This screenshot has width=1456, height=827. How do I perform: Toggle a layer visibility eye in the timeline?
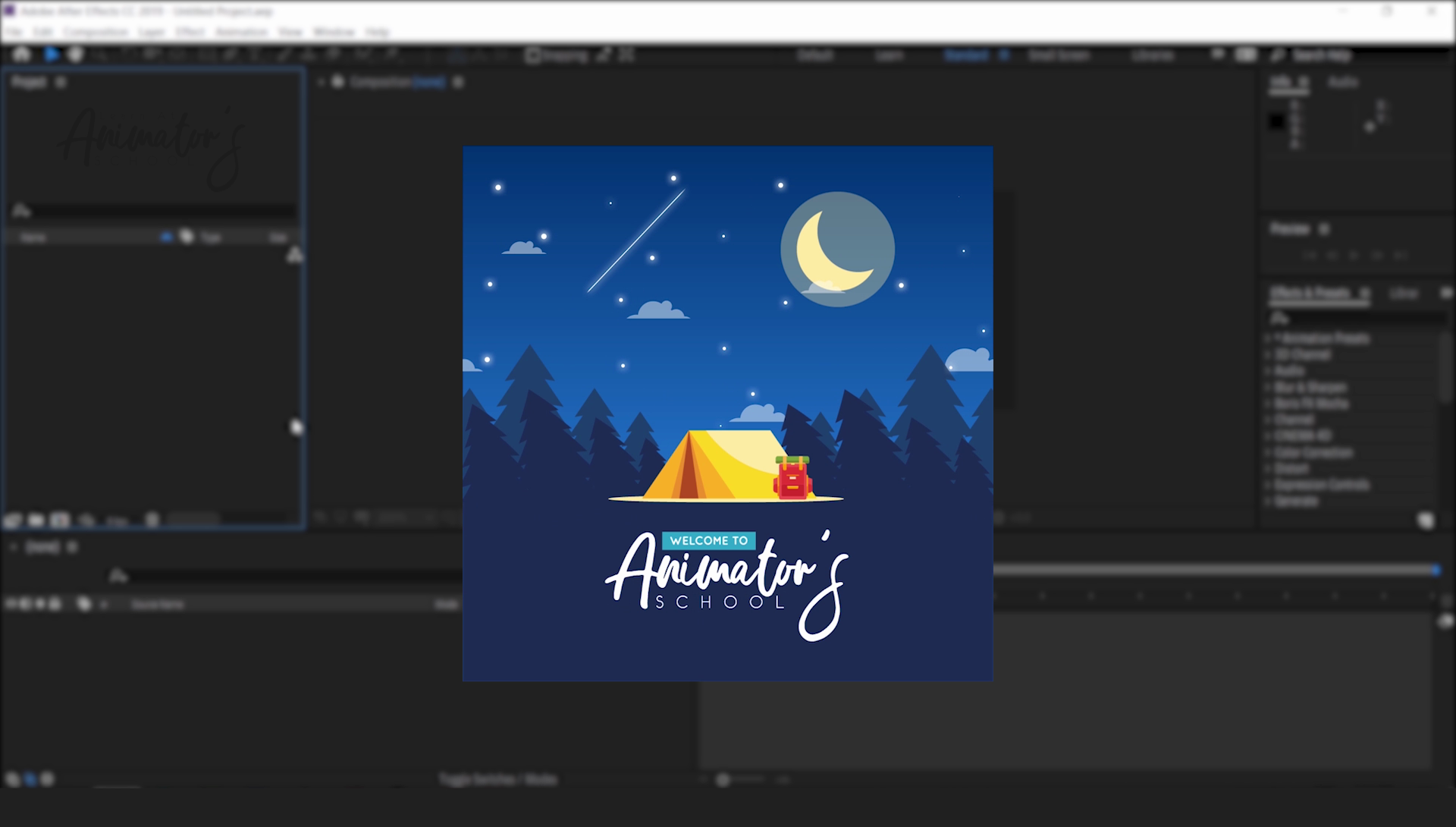[x=10, y=604]
